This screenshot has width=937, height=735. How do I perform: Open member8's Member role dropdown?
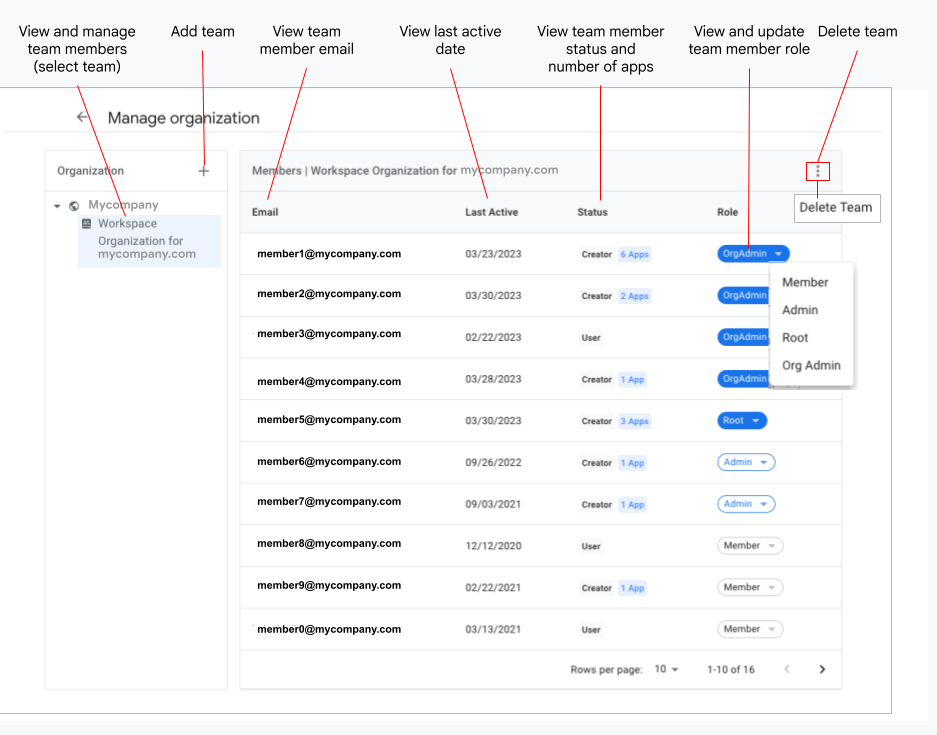pyautogui.click(x=750, y=546)
